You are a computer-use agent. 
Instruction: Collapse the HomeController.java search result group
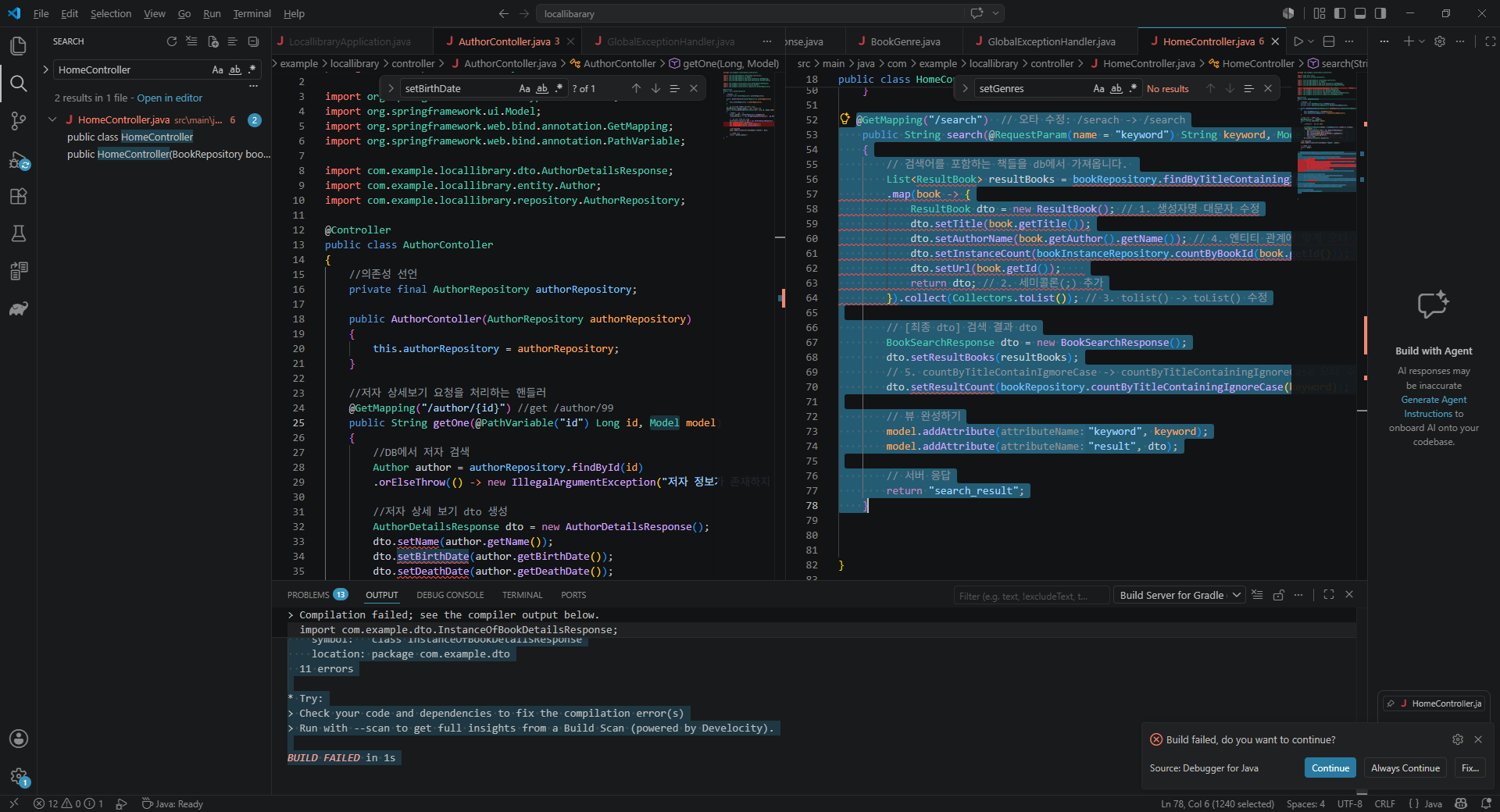point(52,119)
